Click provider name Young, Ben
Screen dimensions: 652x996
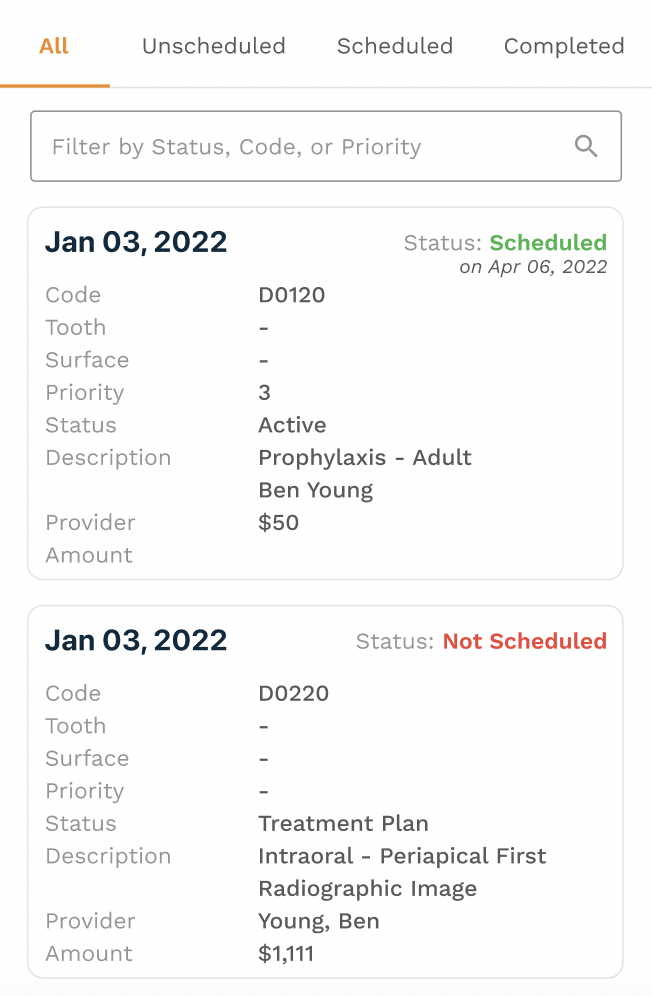[319, 921]
